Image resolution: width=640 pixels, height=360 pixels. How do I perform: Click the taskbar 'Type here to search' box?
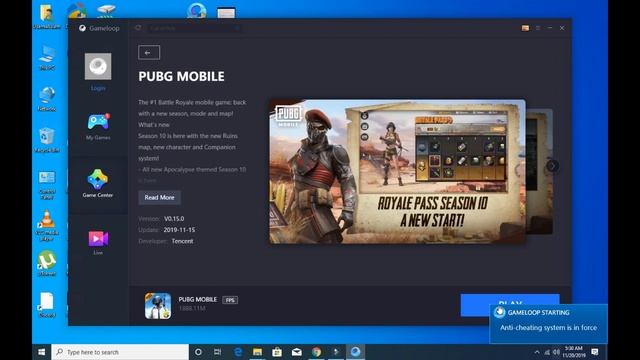click(x=120, y=352)
